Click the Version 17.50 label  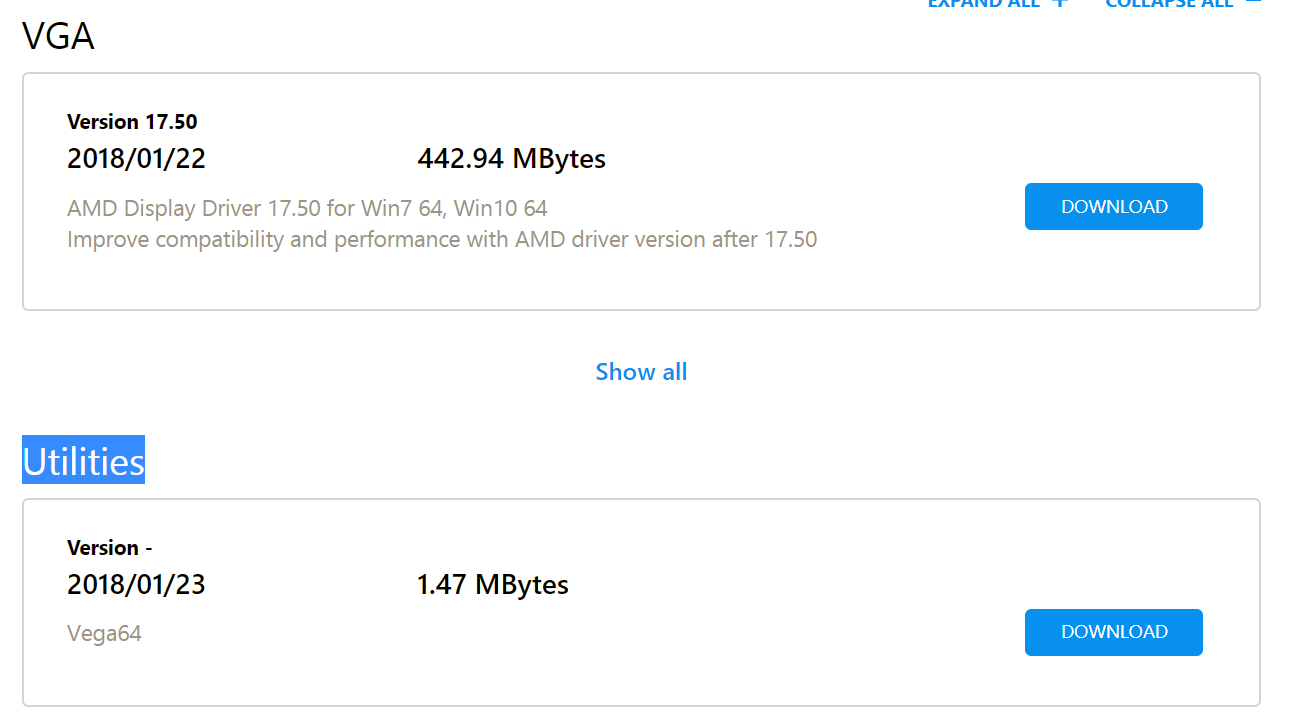pyautogui.click(x=132, y=122)
